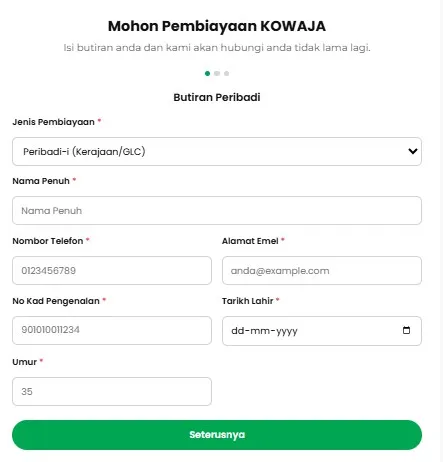Viewport: 443px width, 462px height.
Task: Click the Tarikh Lahir label text
Action: 247,301
